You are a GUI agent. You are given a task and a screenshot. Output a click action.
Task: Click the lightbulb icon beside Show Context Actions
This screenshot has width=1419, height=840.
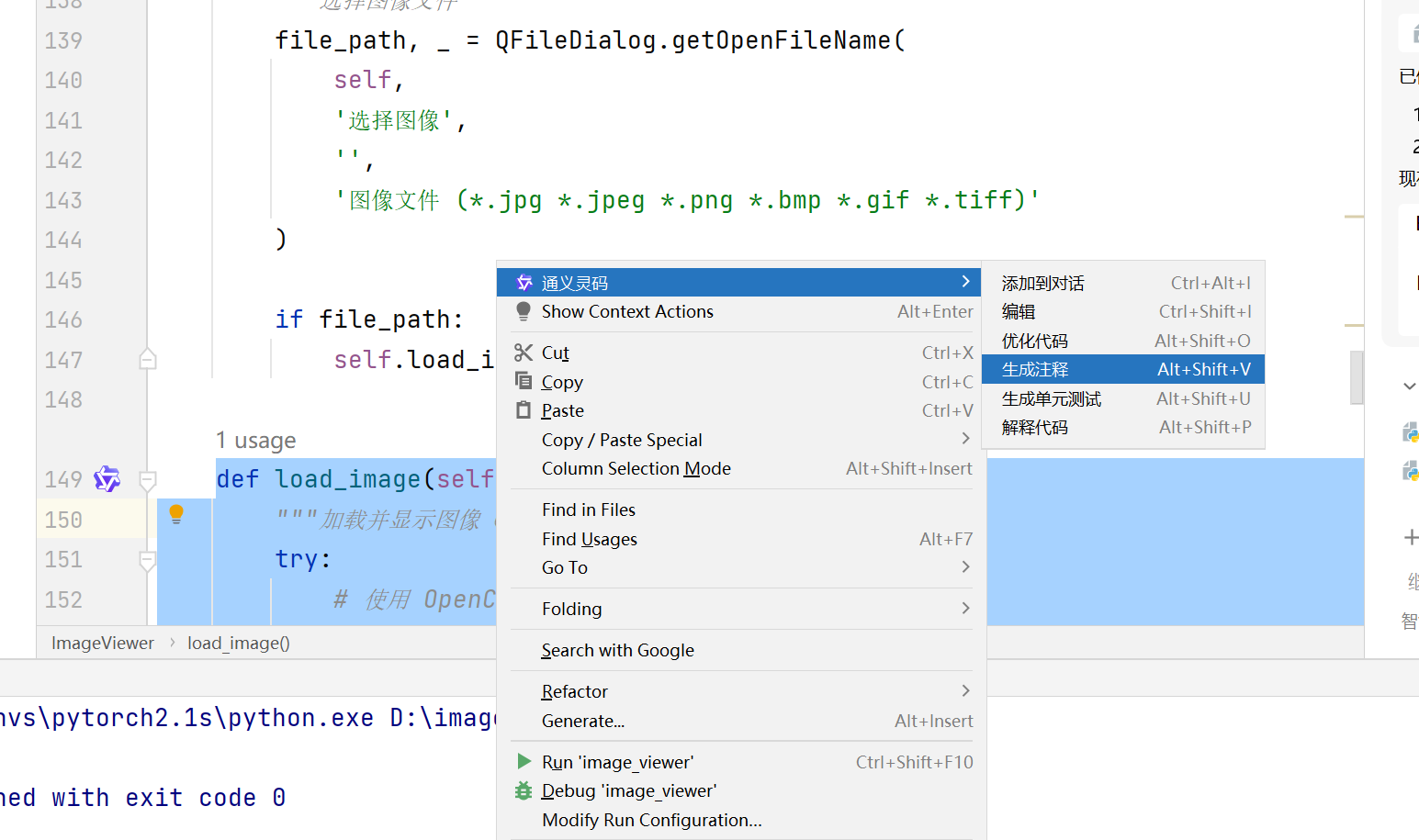tap(524, 311)
